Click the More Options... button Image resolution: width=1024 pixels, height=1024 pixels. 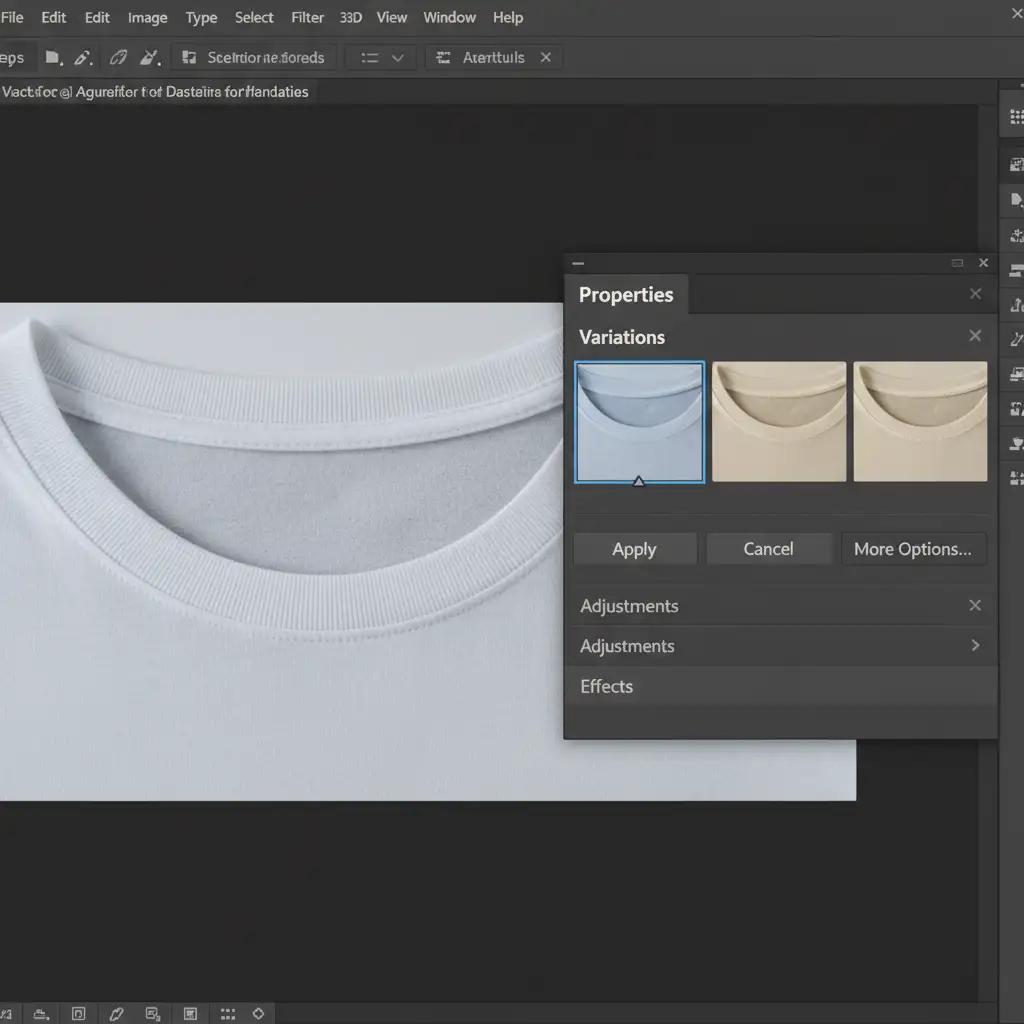[x=912, y=549]
